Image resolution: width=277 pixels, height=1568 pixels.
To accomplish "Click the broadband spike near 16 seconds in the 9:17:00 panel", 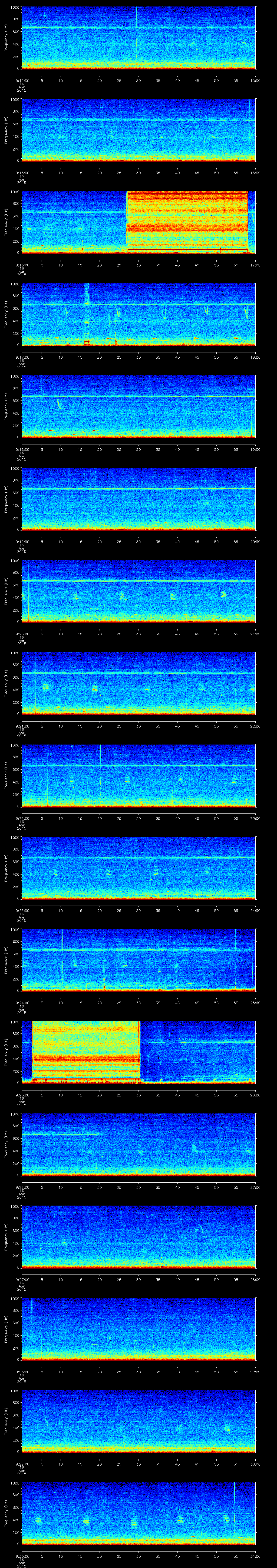I will (87, 313).
